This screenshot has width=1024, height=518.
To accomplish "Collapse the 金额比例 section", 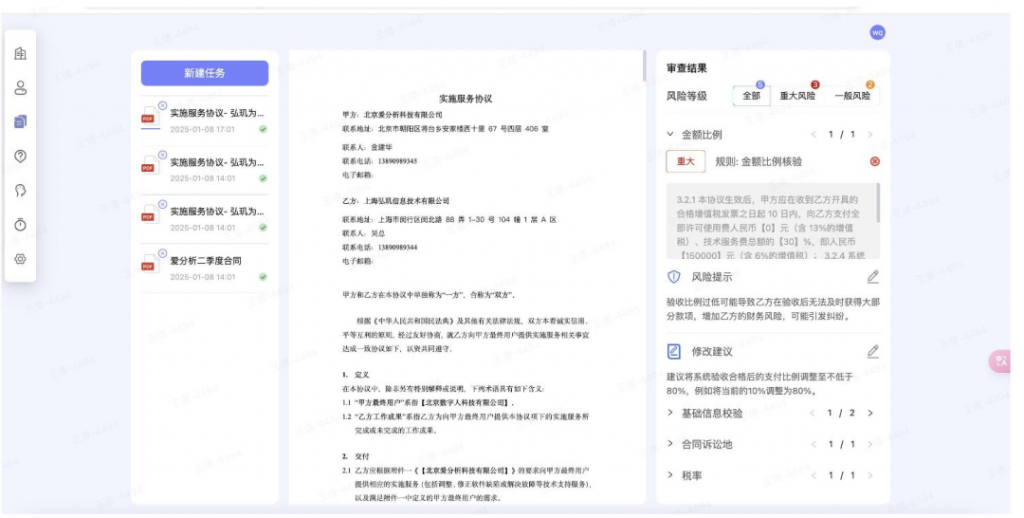I will pyautogui.click(x=671, y=134).
